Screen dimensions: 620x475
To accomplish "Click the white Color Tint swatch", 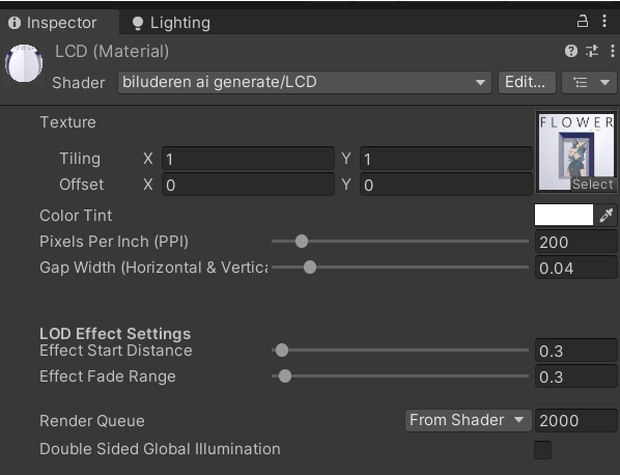I will (x=564, y=215).
